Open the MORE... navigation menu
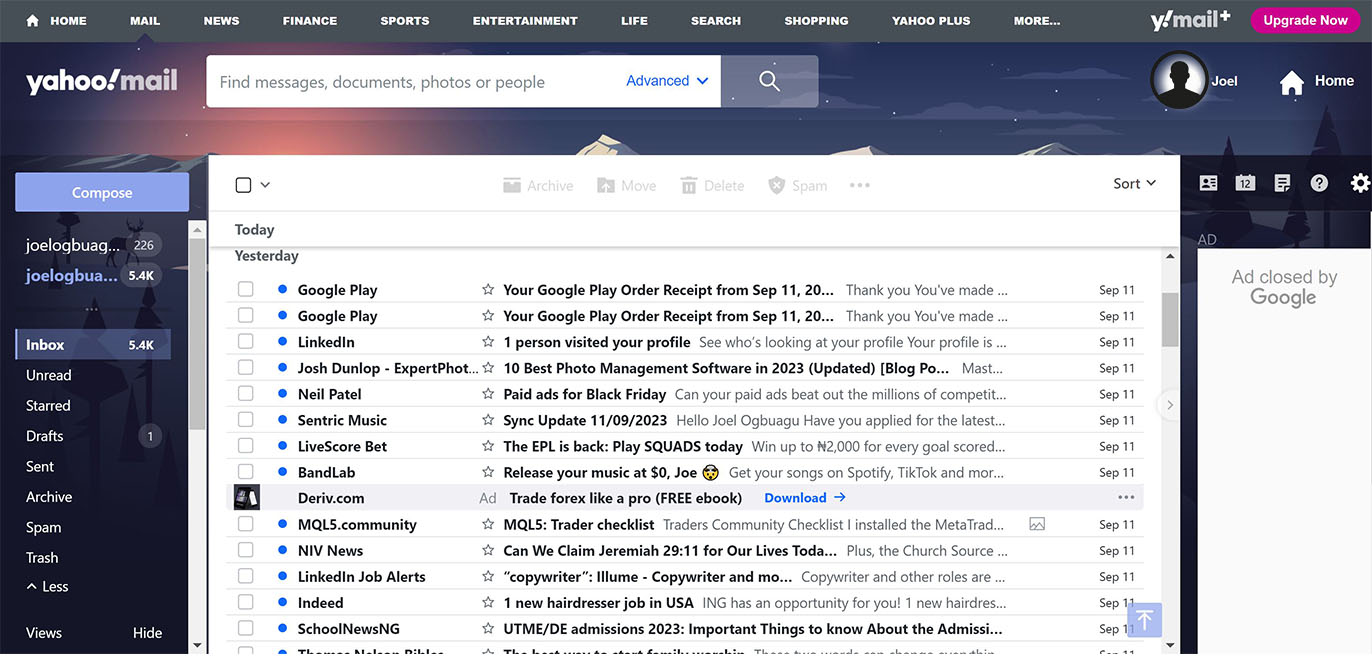The width and height of the screenshot is (1372, 672). 1036,21
